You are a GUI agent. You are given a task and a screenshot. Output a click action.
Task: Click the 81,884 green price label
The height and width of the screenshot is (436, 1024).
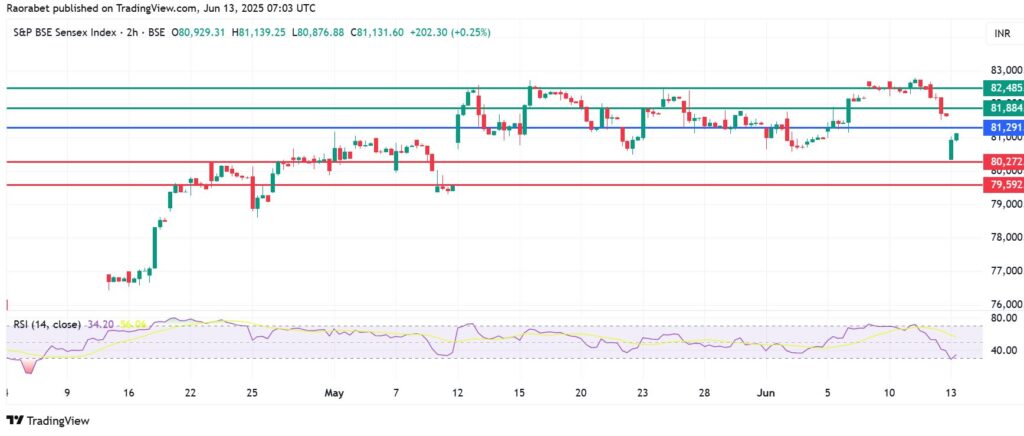coord(1003,107)
